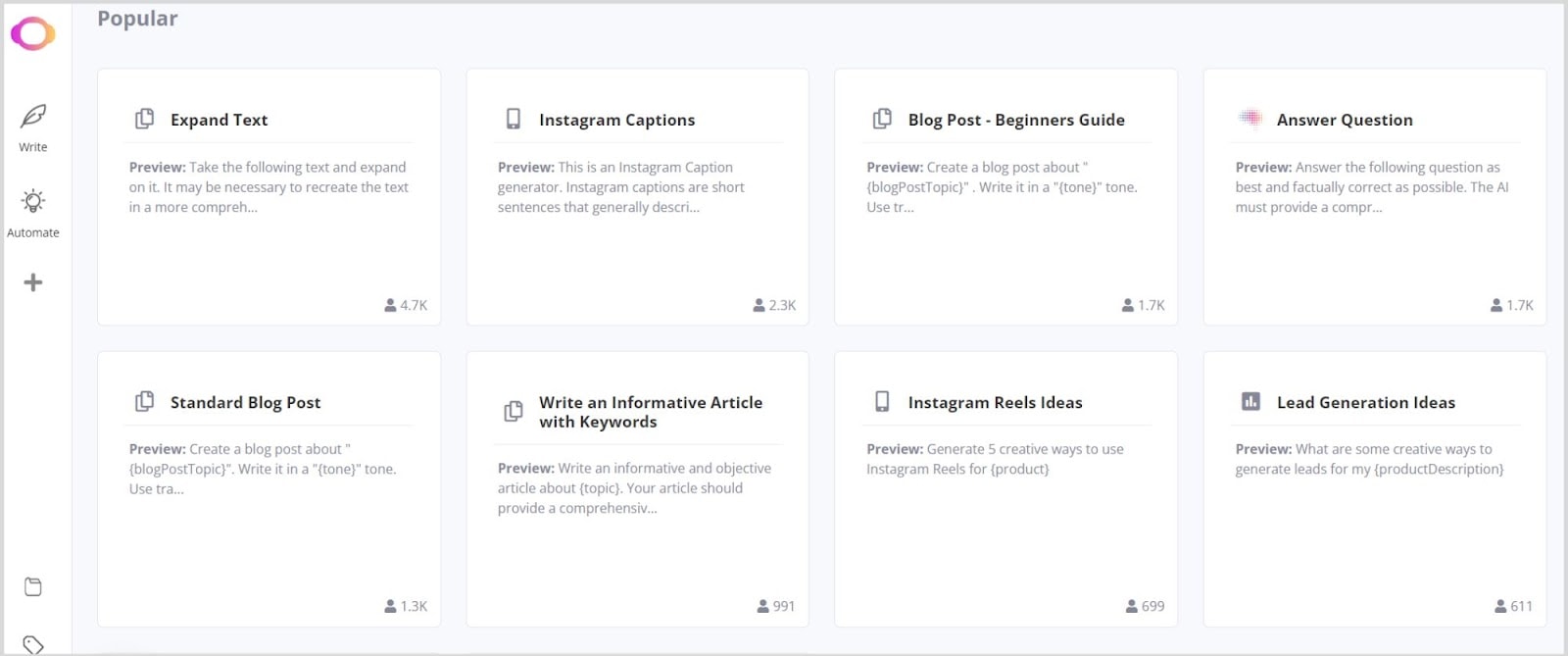Click the colorful ring logo icon

coord(32,33)
